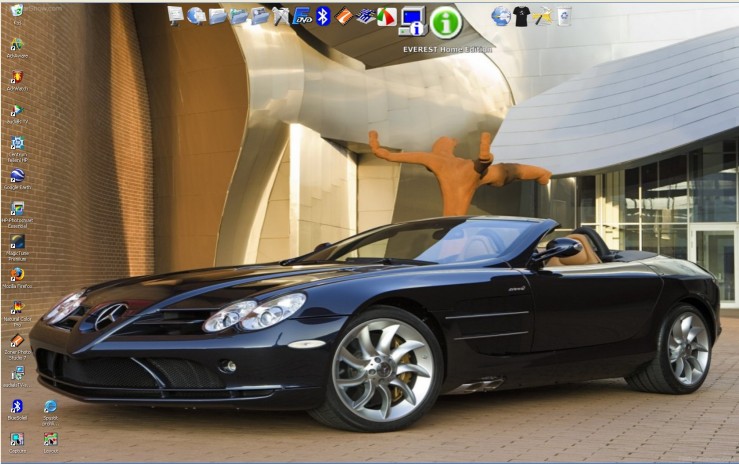The width and height of the screenshot is (739, 464).
Task: Launch MagicTune Premium from the desktop
Action: [x=17, y=242]
